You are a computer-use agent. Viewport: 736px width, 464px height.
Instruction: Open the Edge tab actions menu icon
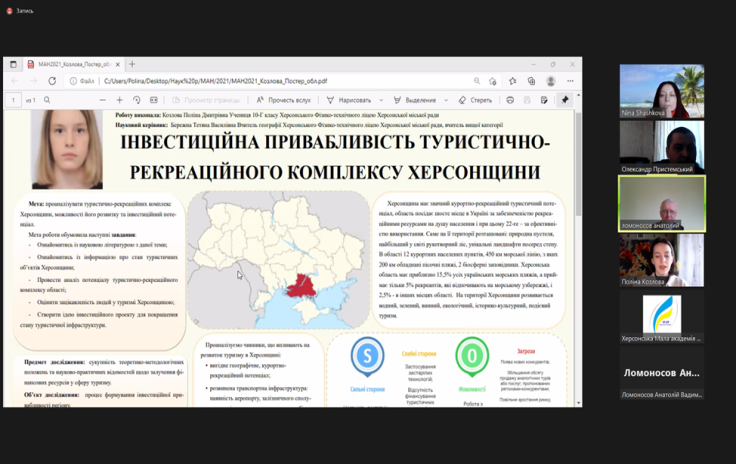(13, 64)
